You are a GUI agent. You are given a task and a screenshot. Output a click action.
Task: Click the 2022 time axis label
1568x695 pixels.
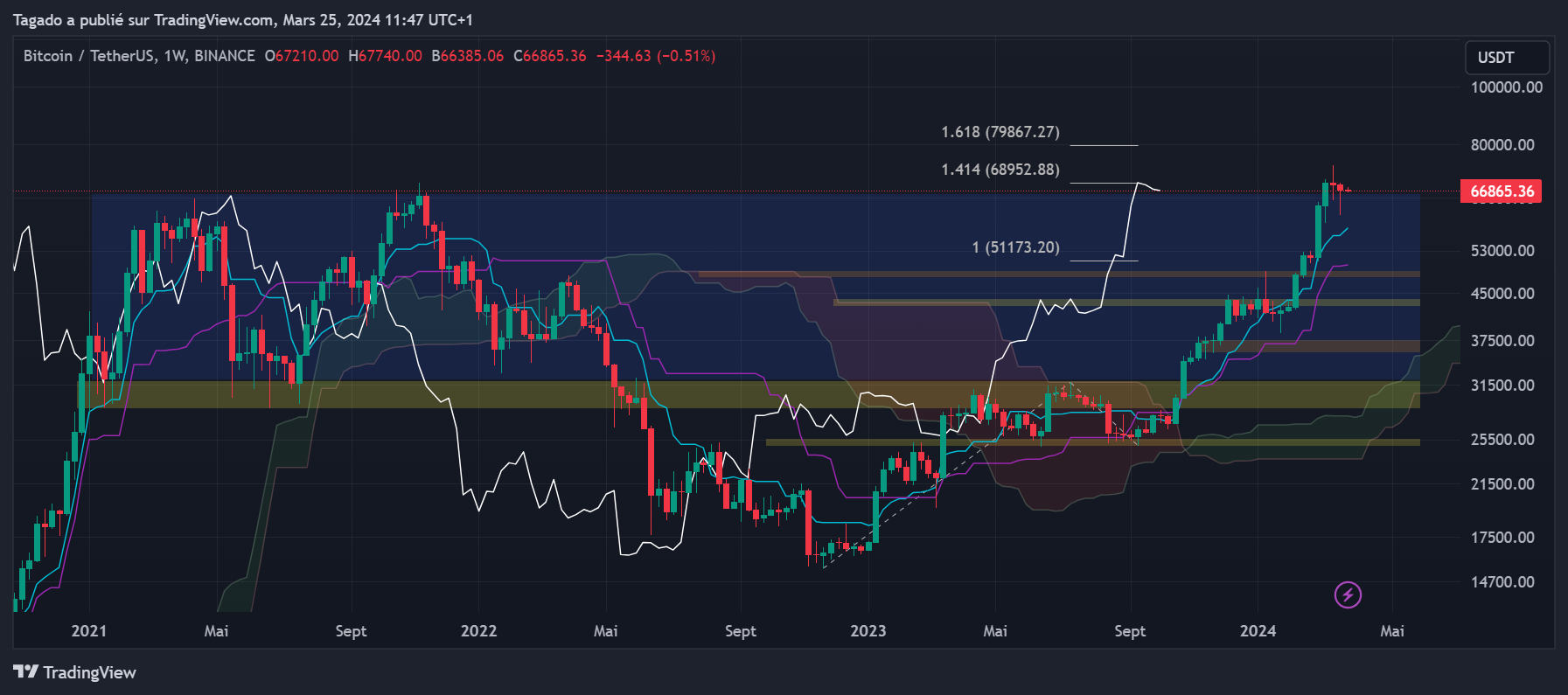(x=478, y=631)
